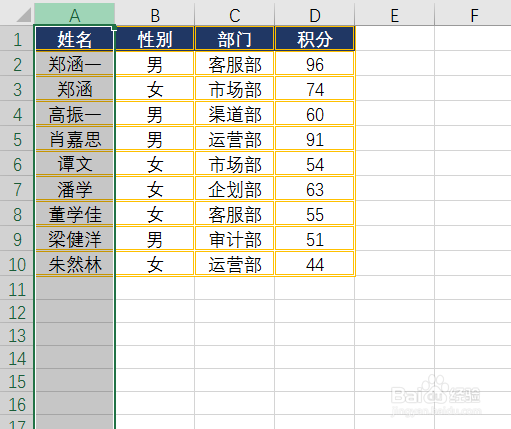
Task: Click the 审计部 cell
Action: click(x=235, y=239)
